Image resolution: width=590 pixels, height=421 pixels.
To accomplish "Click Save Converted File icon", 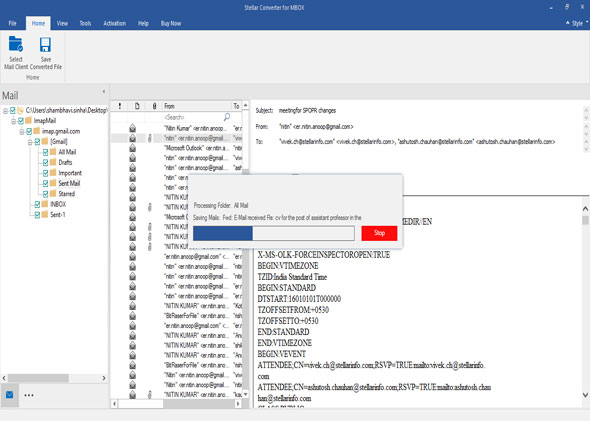I will click(x=46, y=44).
